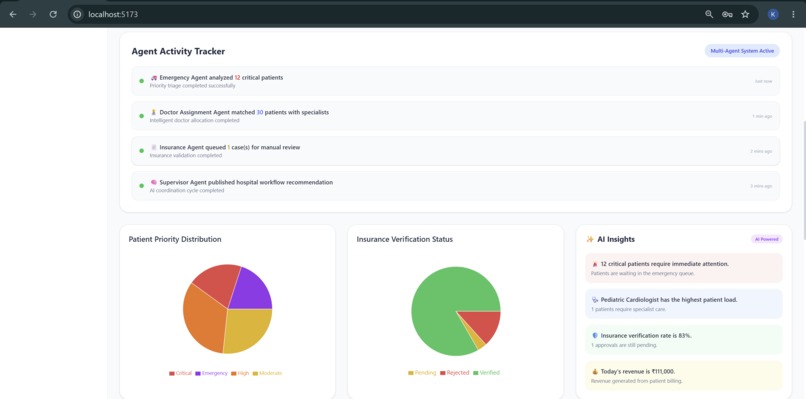The width and height of the screenshot is (806, 399).
Task: Click the siren icon on critical patients insight
Action: pyautogui.click(x=595, y=264)
